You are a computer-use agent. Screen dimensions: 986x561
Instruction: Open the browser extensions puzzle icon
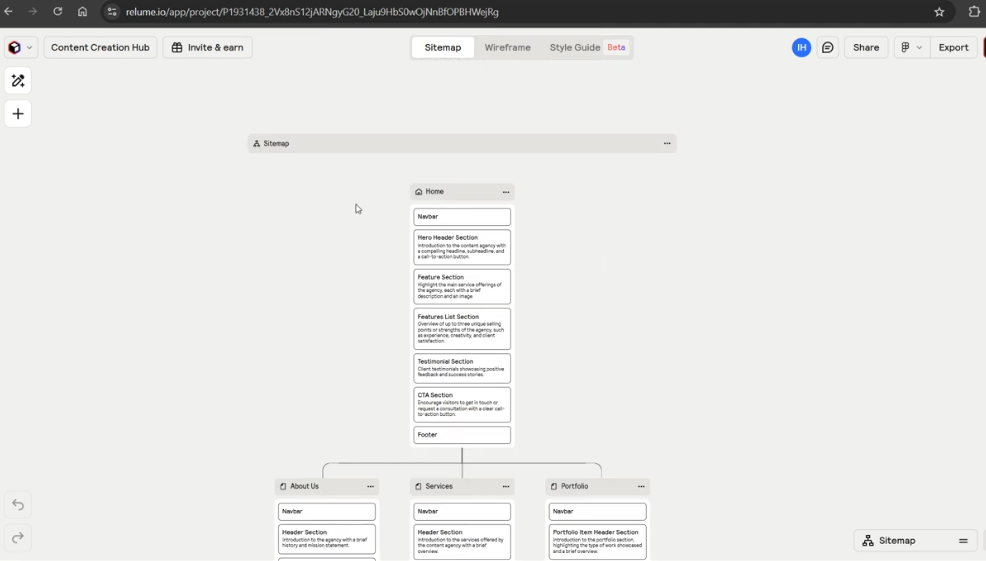974,12
